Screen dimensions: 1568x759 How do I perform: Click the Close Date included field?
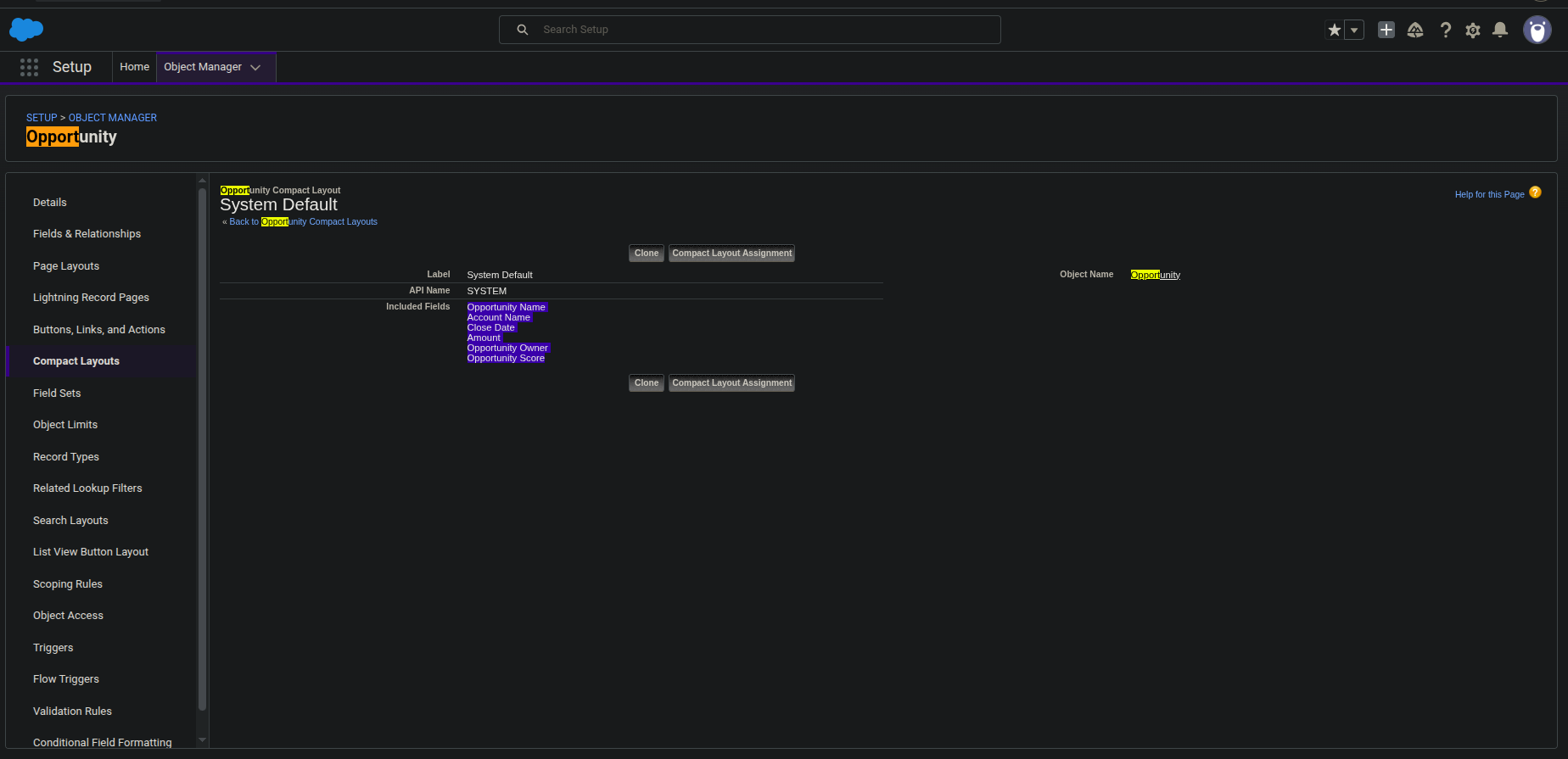tap(491, 327)
